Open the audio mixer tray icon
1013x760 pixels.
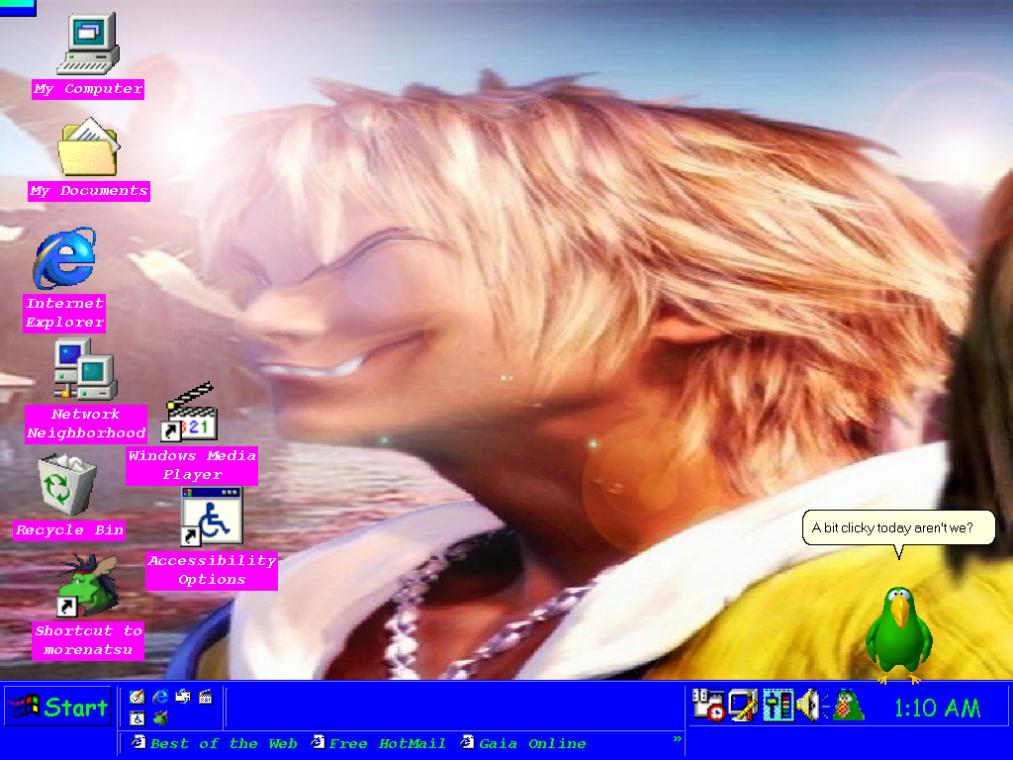click(x=777, y=705)
